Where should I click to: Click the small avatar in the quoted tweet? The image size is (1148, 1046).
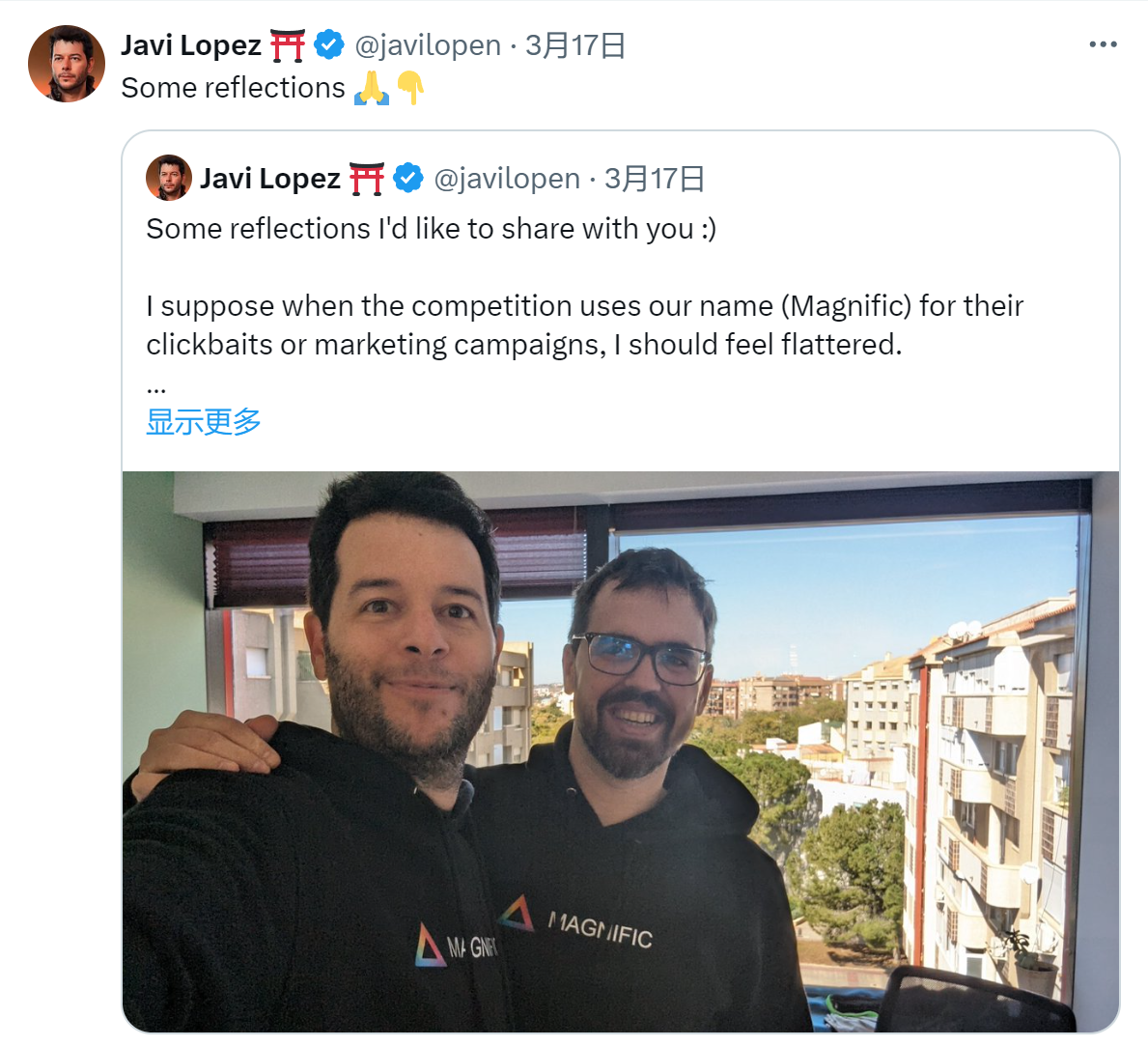(169, 178)
